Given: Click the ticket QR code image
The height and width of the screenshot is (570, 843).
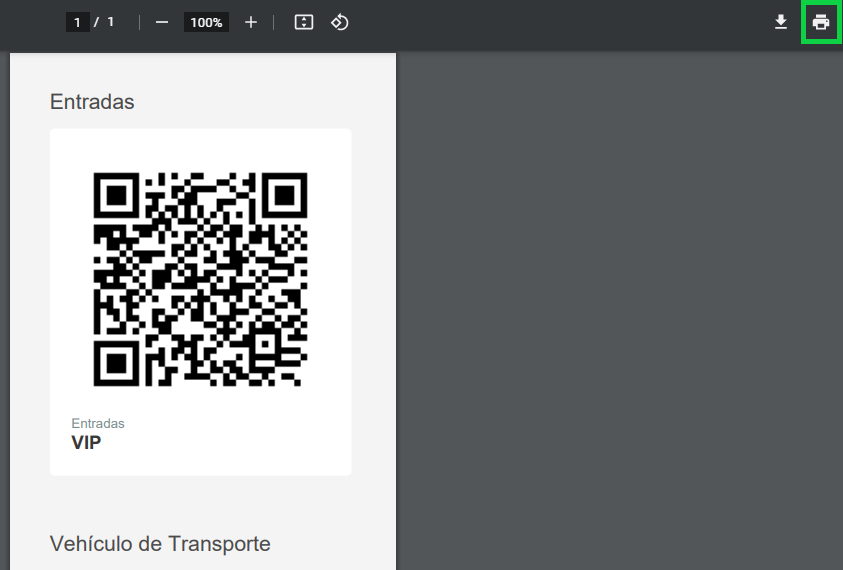Looking at the screenshot, I should coord(201,279).
